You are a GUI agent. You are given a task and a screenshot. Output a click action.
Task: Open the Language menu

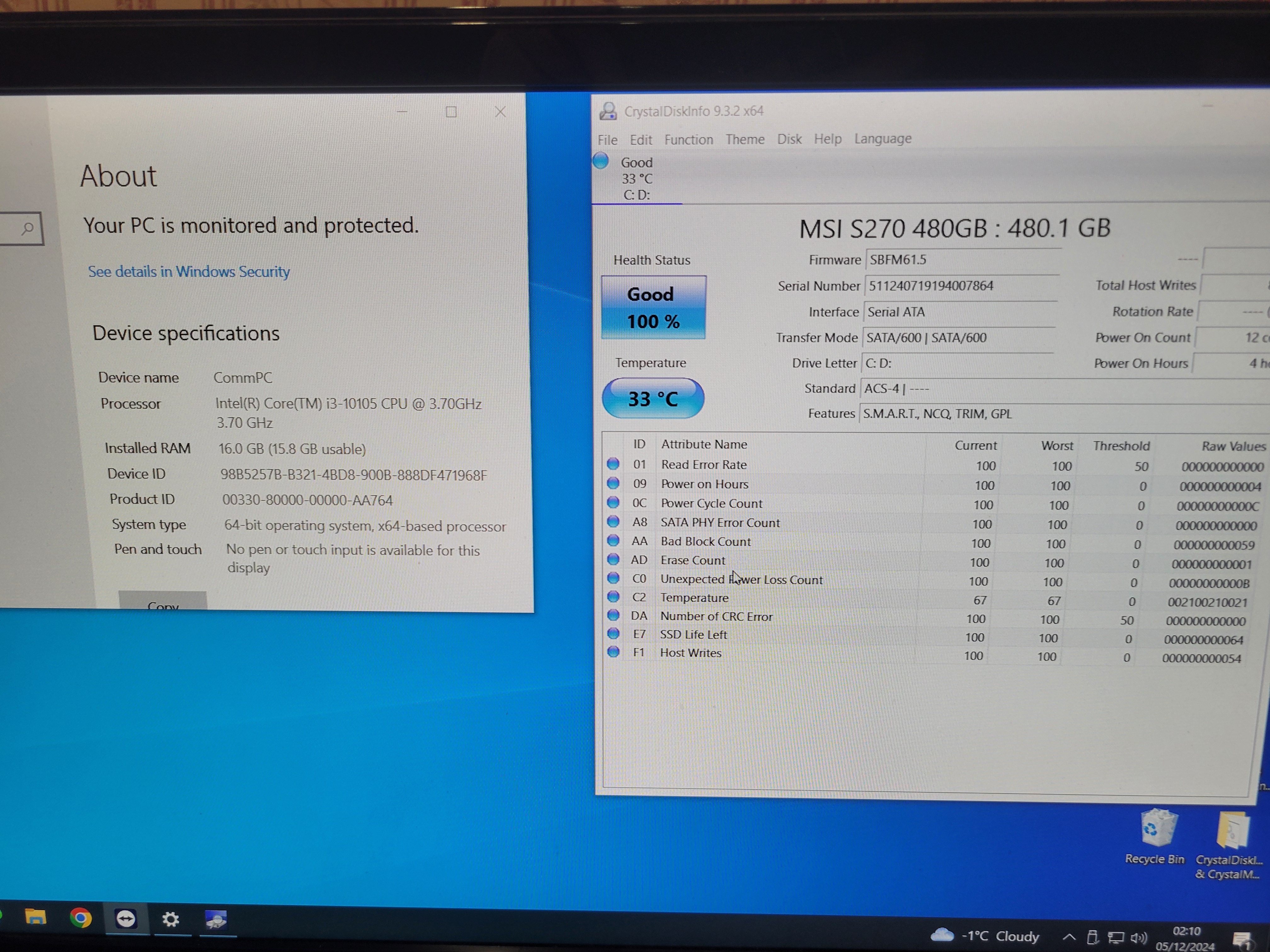coord(883,139)
